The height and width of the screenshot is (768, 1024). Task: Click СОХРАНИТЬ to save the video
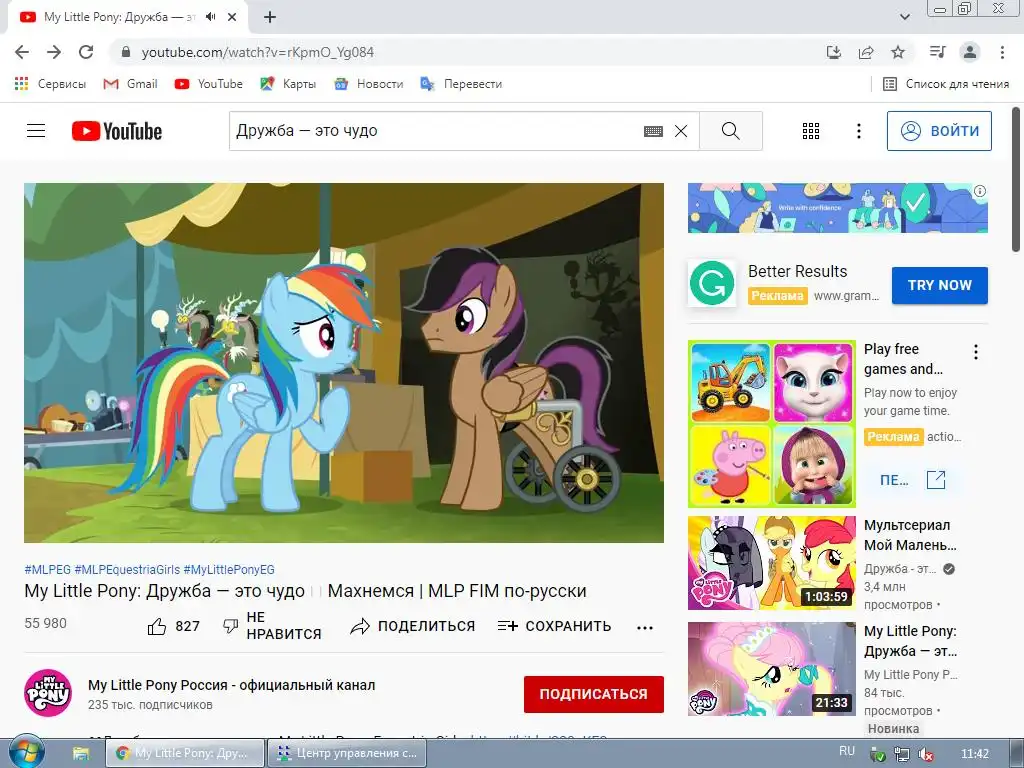coord(554,626)
